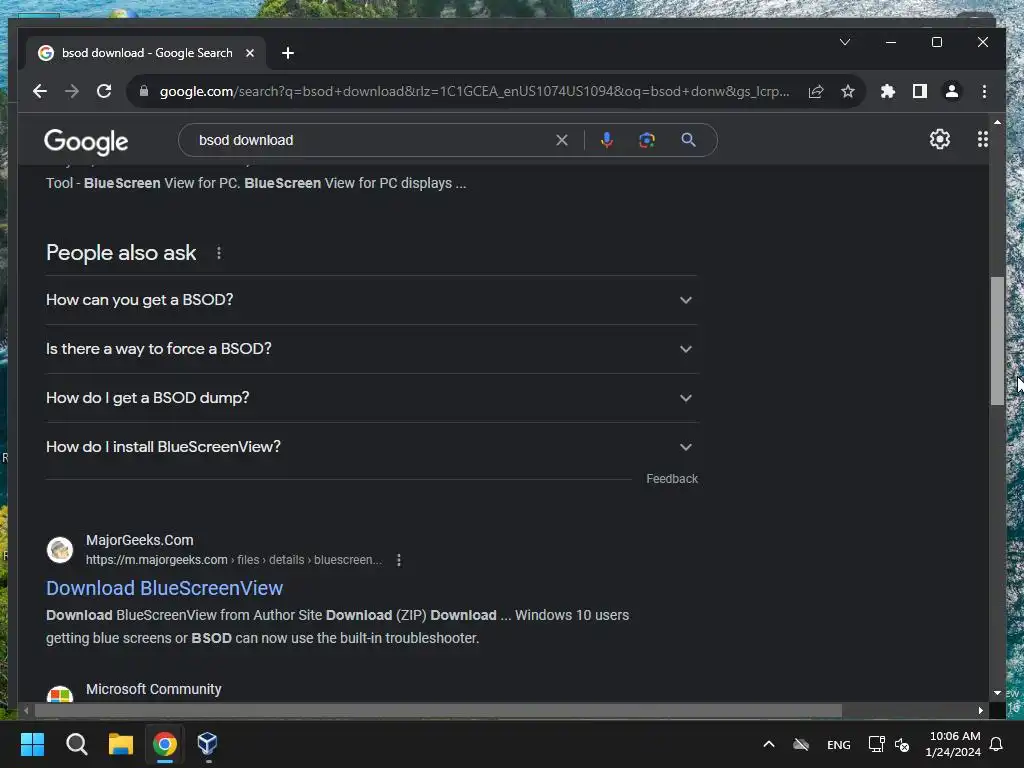Screen dimensions: 1024x768
Task: Open the Chrome profile avatar
Action: (952, 91)
